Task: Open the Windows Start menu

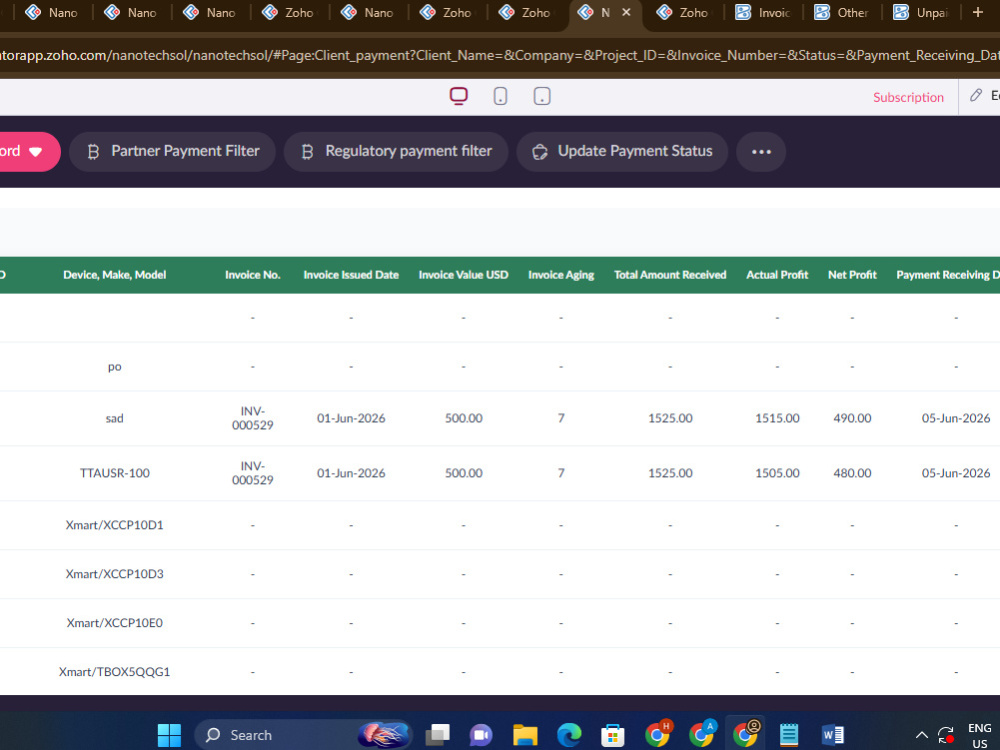Action: coord(169,735)
